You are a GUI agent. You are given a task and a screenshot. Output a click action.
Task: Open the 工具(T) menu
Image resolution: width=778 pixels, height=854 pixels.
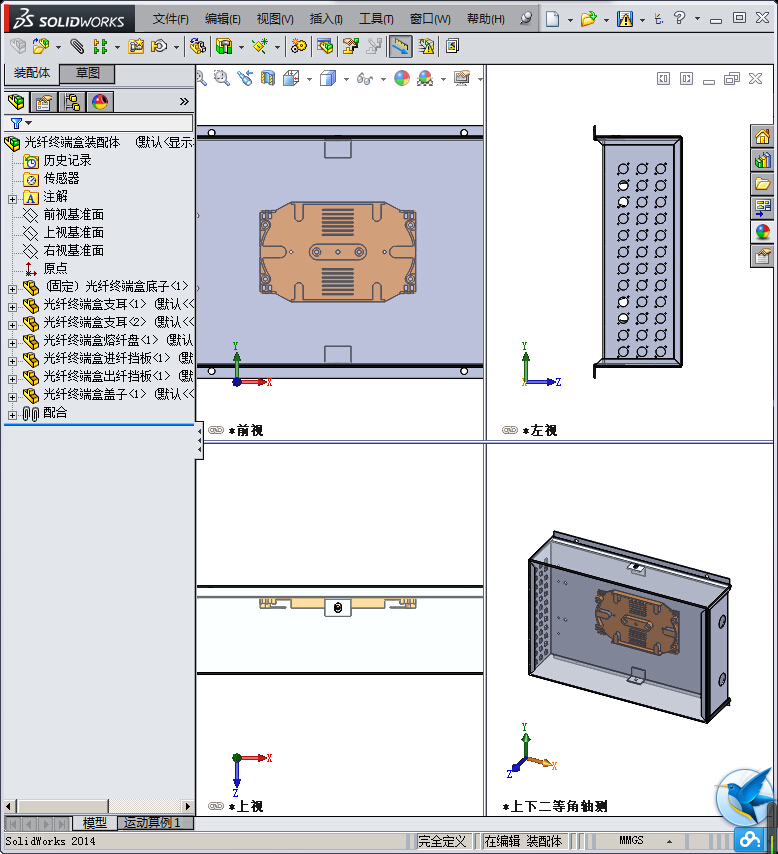(375, 19)
